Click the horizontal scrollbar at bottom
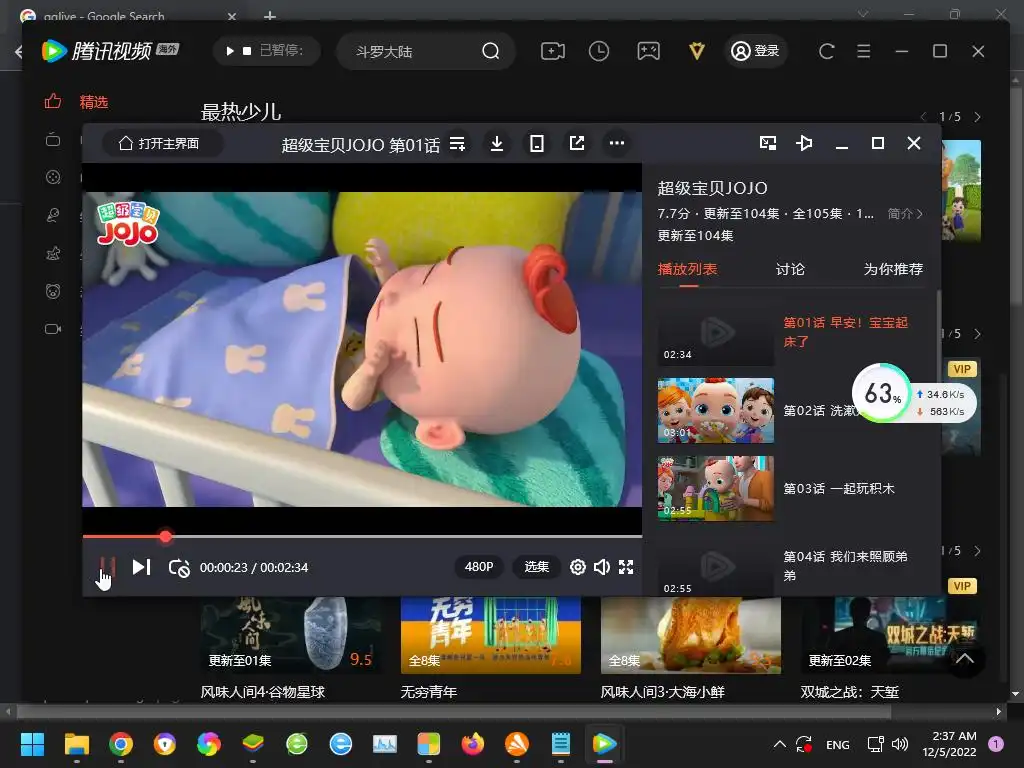 tap(453, 711)
